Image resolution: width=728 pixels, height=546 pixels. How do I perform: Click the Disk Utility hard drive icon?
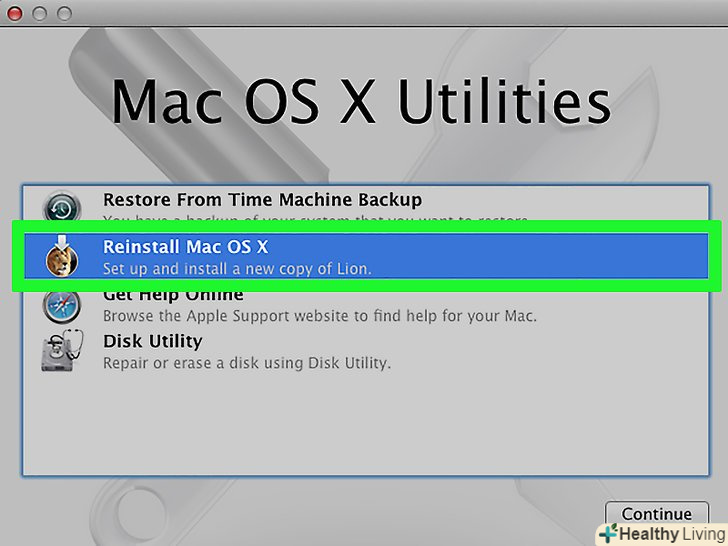61,351
